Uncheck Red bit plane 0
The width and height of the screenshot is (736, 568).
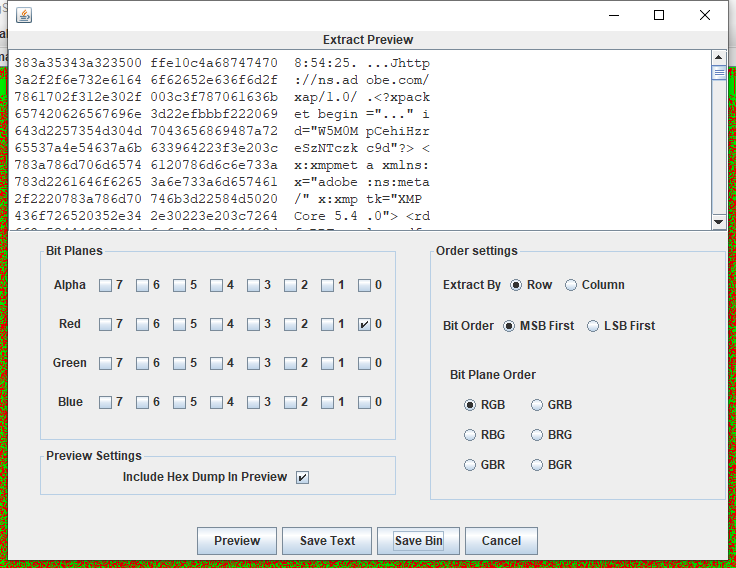tap(364, 324)
